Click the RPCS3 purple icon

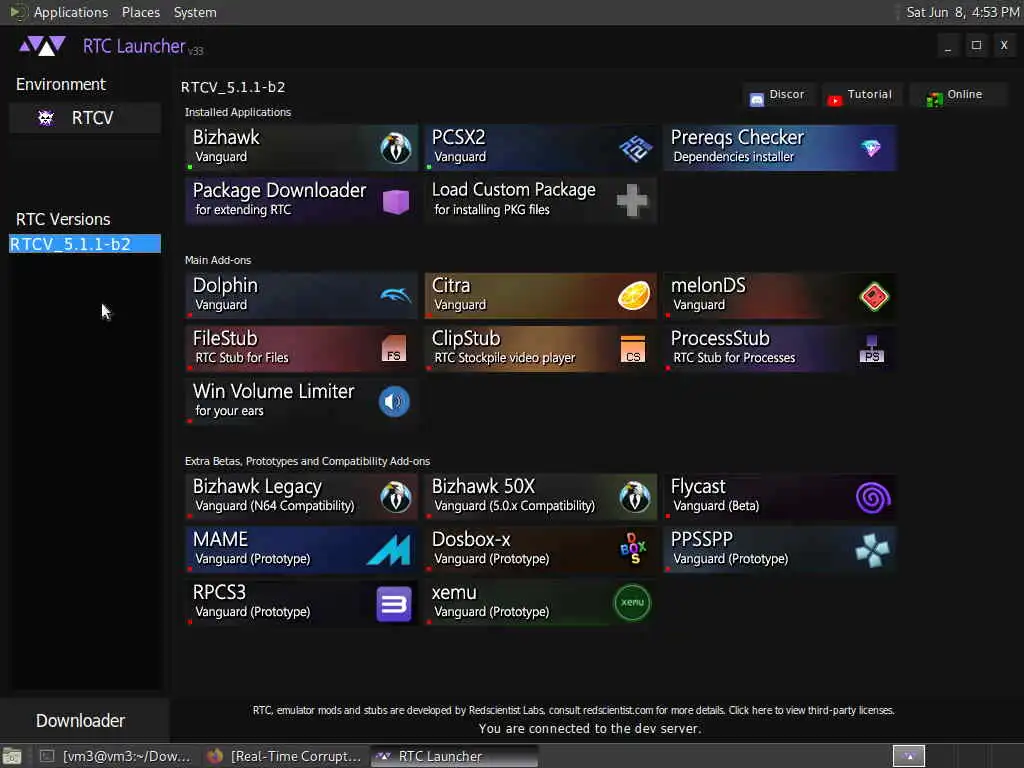click(x=394, y=603)
